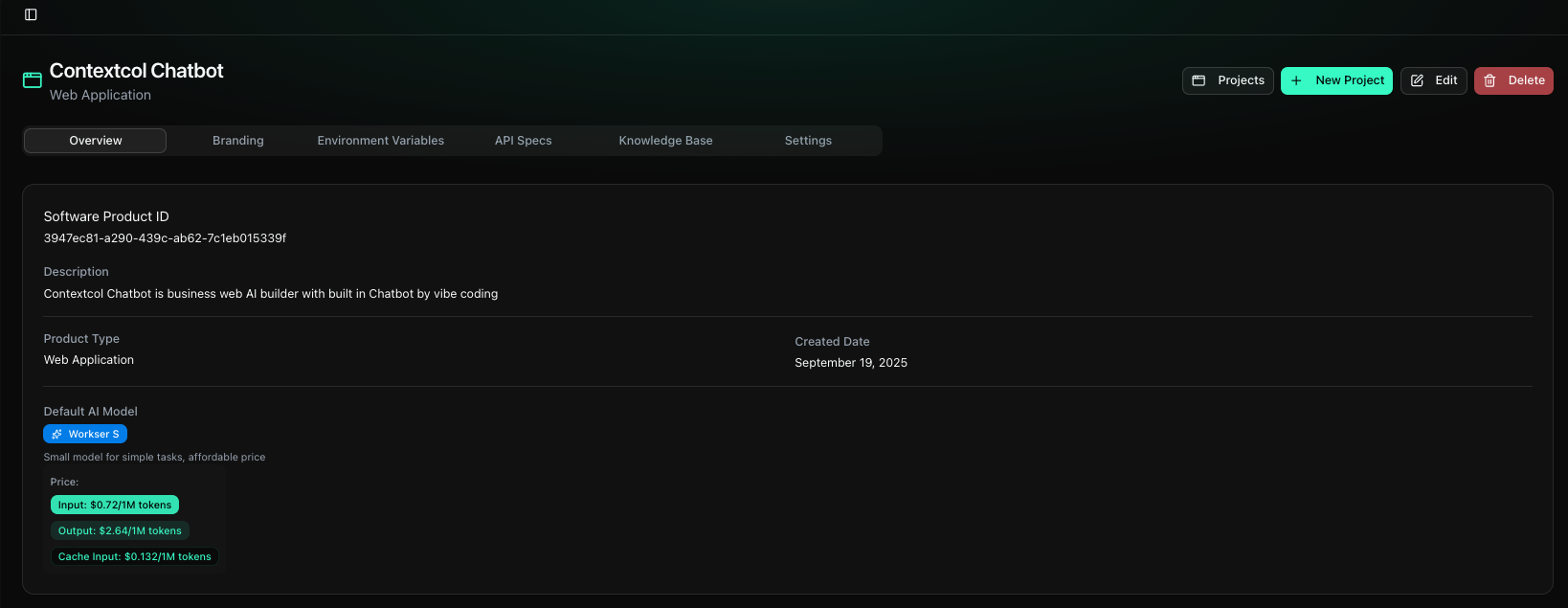Switch to the Overview tab
This screenshot has height=608, width=1568.
pyautogui.click(x=95, y=141)
